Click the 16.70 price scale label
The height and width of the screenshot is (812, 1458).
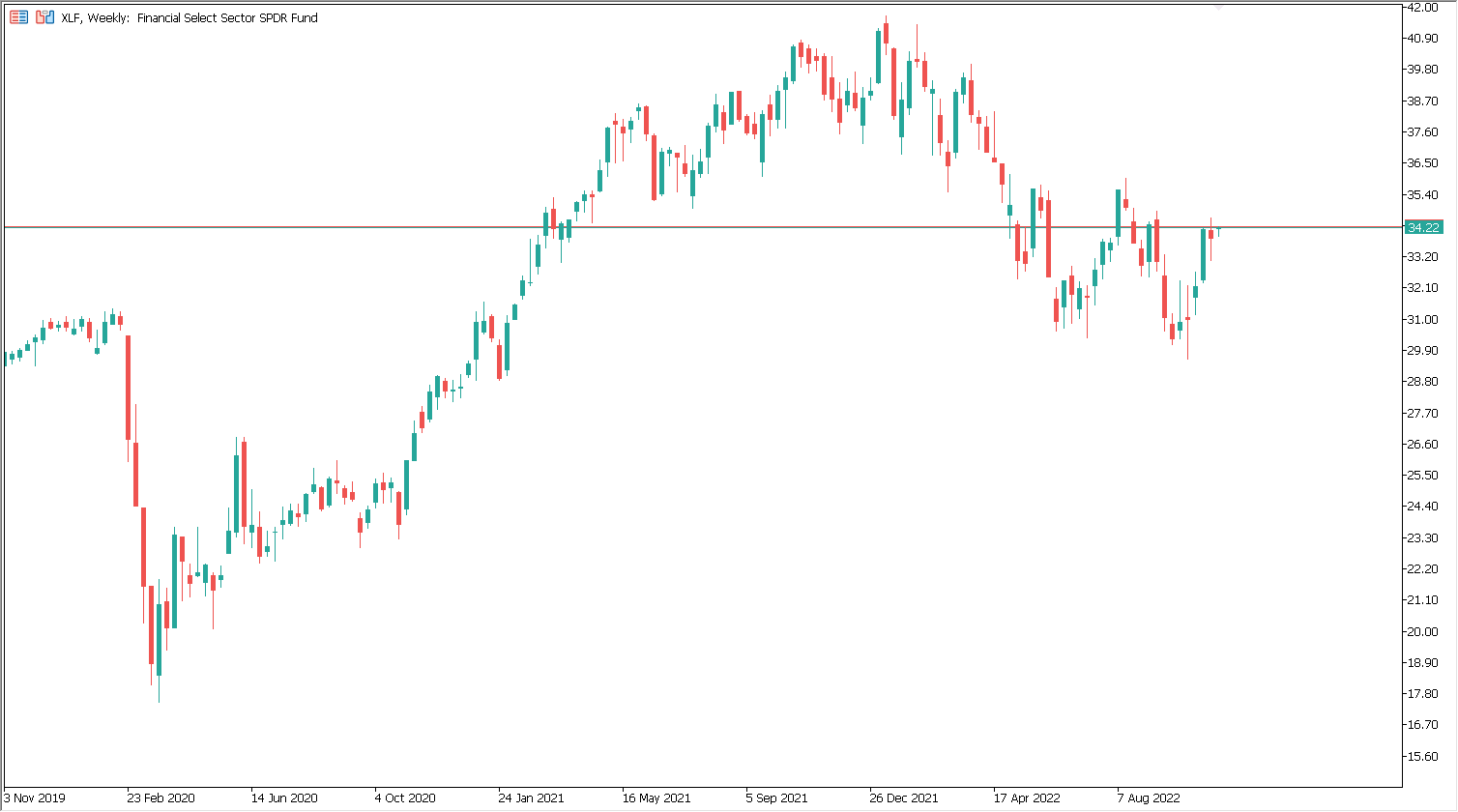[1423, 725]
